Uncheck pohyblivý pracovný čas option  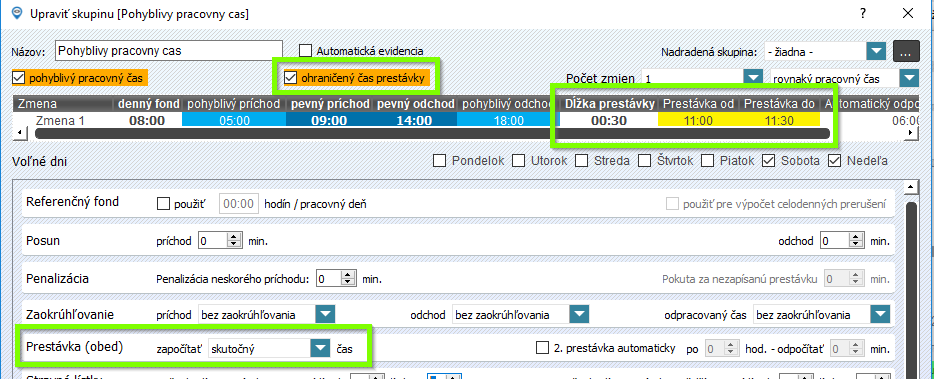(x=18, y=77)
